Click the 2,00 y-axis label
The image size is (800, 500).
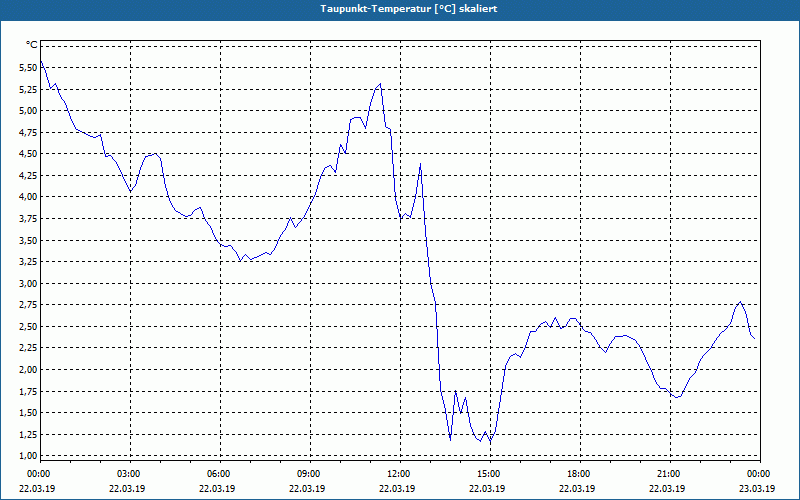click(29, 369)
